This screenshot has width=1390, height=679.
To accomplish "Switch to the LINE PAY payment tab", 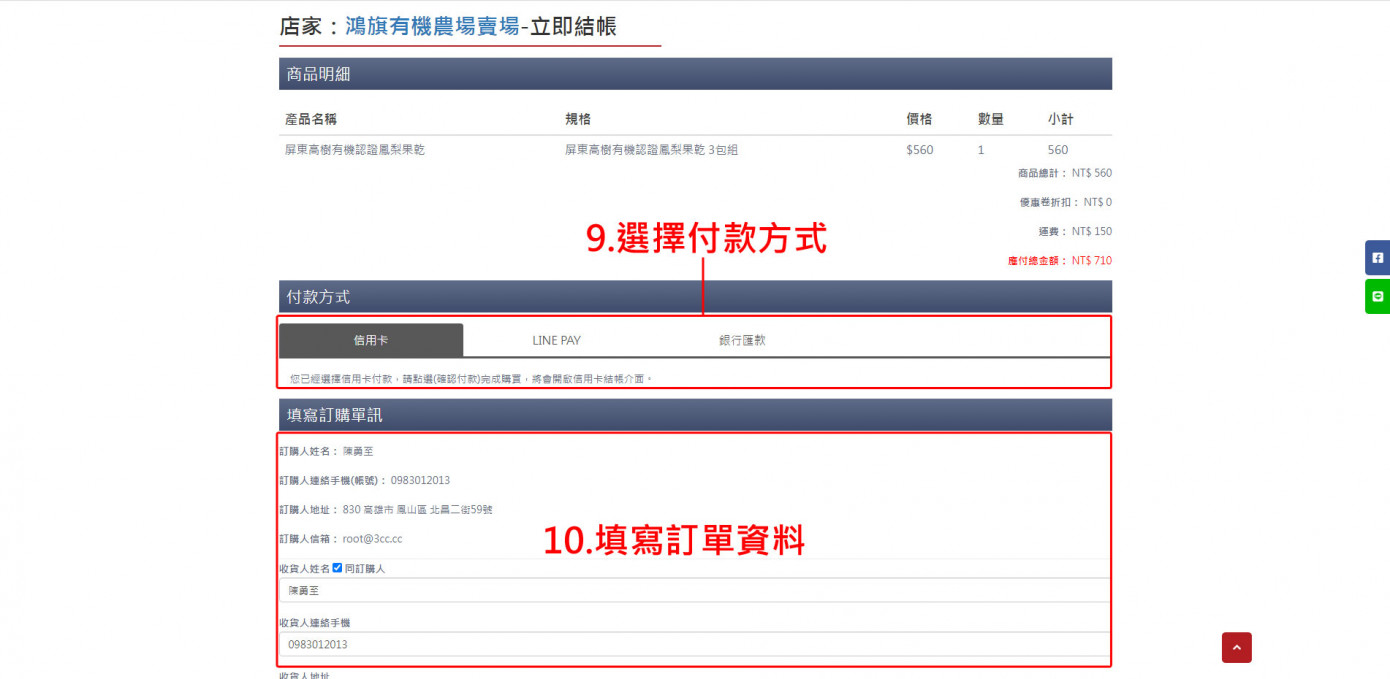I will tap(556, 340).
